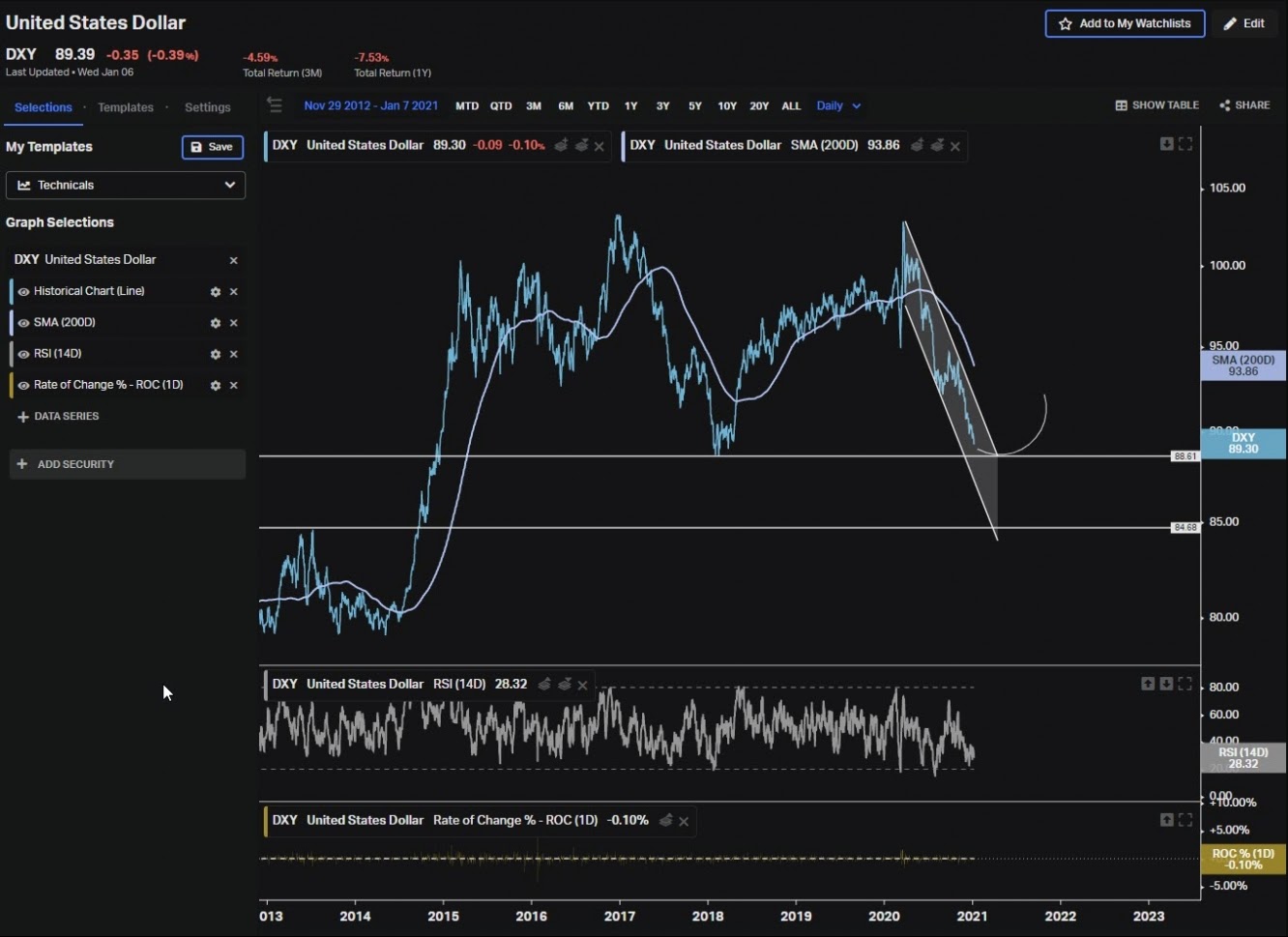Remove Rate of Change ROC from sidebar
1288x937 pixels.
pyautogui.click(x=233, y=385)
